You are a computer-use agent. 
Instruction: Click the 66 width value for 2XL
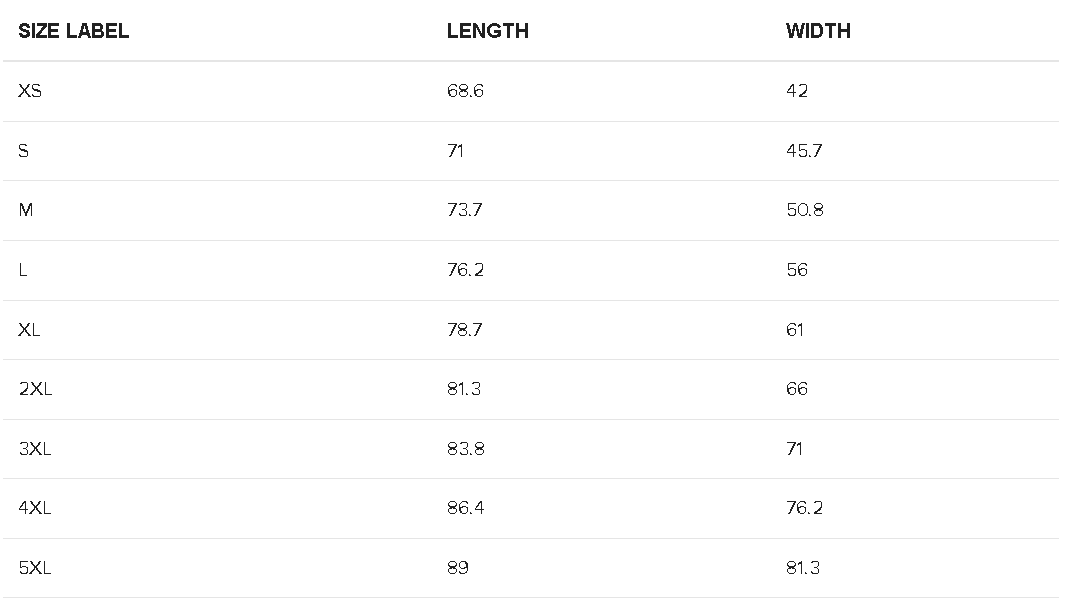click(x=797, y=389)
